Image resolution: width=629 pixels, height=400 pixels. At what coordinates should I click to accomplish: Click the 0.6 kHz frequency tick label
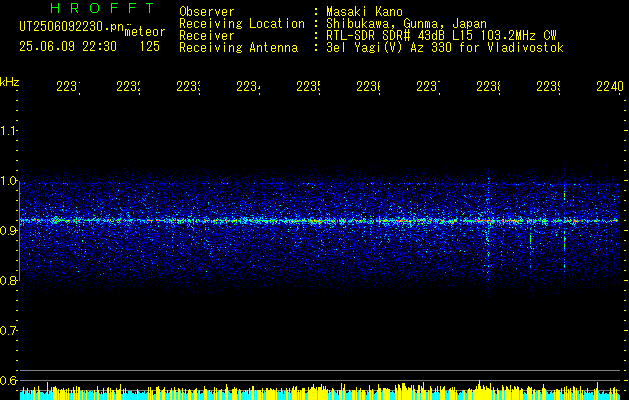(8, 380)
